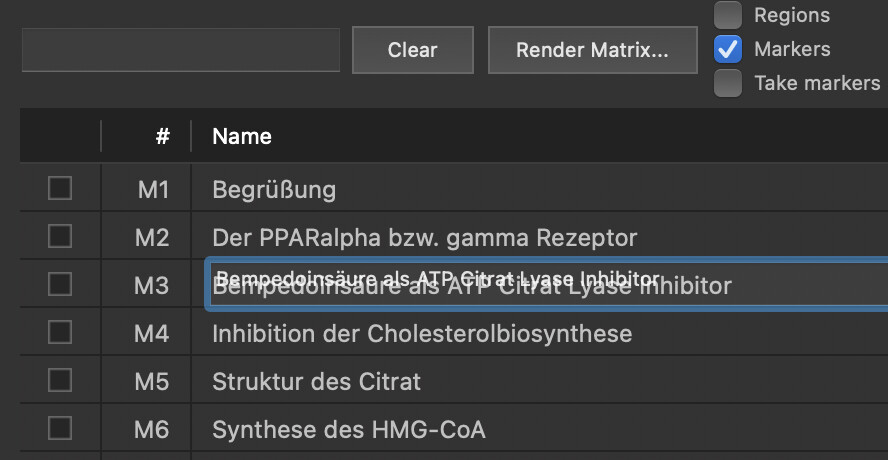This screenshot has height=460, width=888.
Task: Tick the checkbox for marker M4
Action: click(60, 332)
